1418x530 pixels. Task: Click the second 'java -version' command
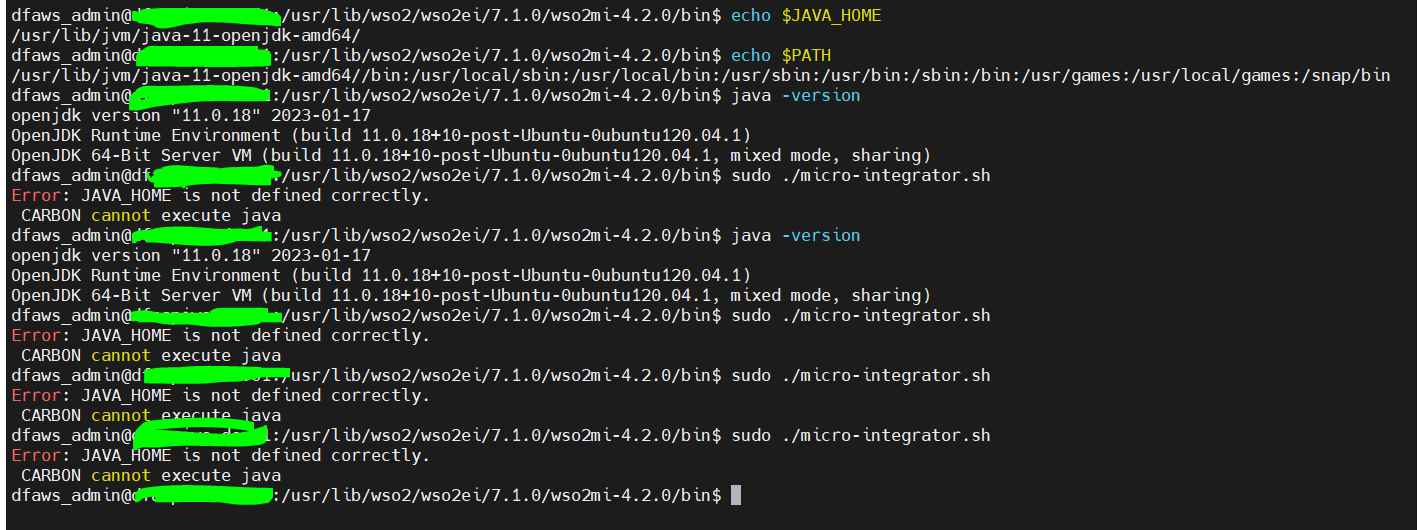click(796, 236)
